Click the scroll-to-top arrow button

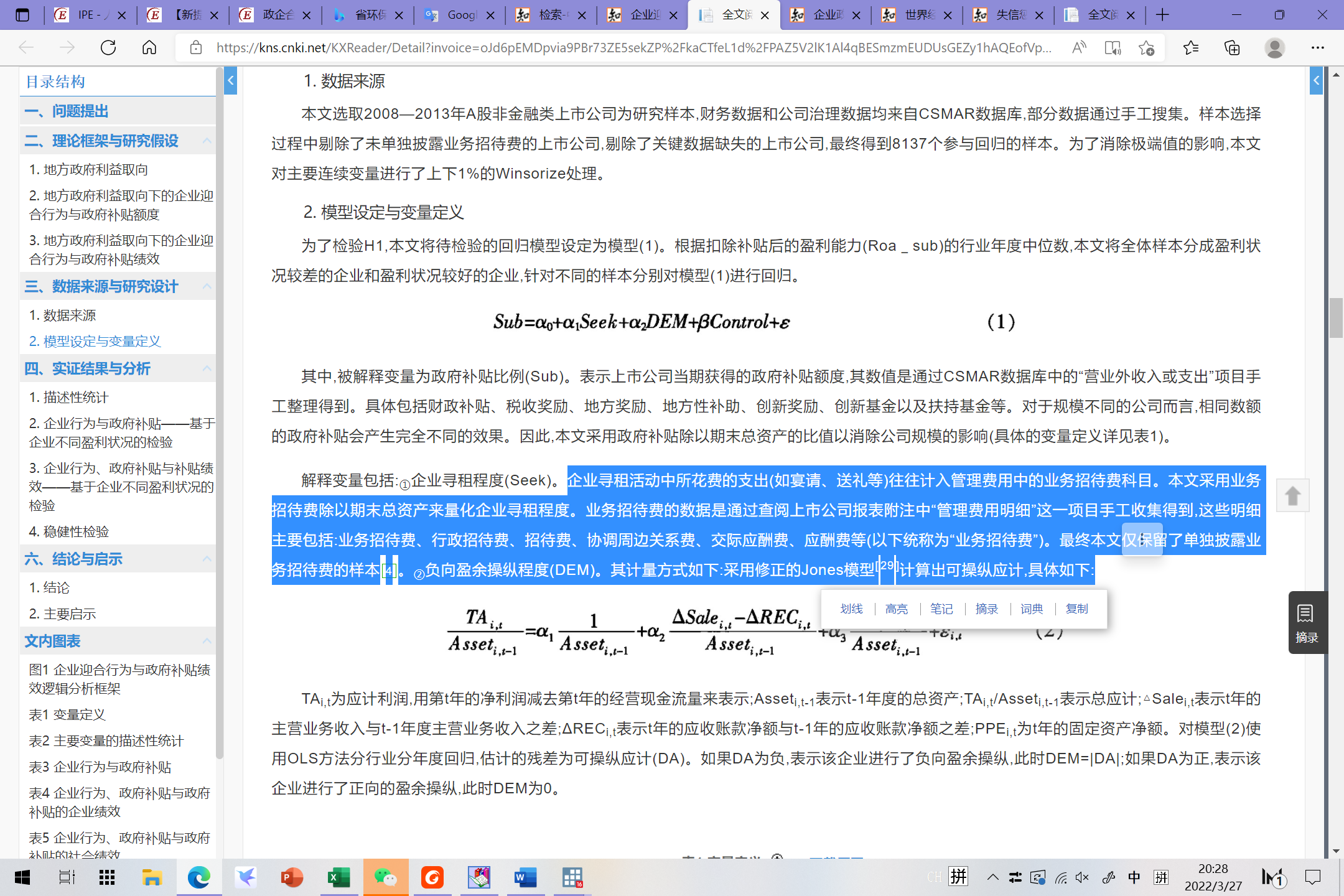pos(1292,495)
